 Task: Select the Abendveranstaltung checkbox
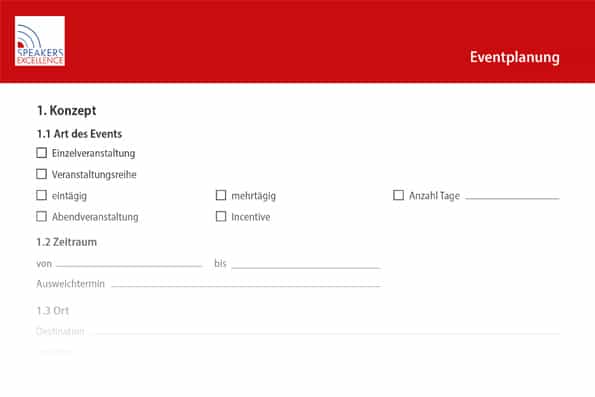(x=41, y=216)
